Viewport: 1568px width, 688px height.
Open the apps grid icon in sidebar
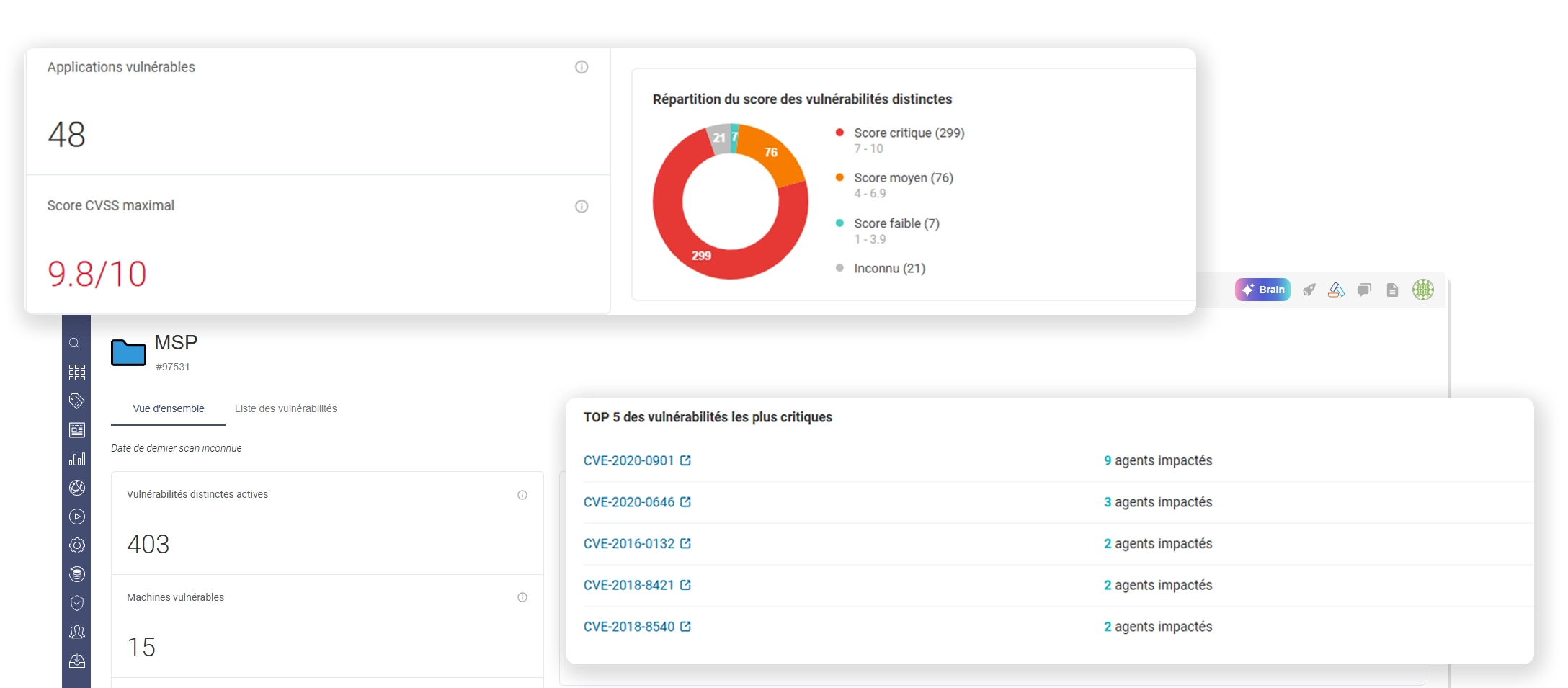[77, 372]
